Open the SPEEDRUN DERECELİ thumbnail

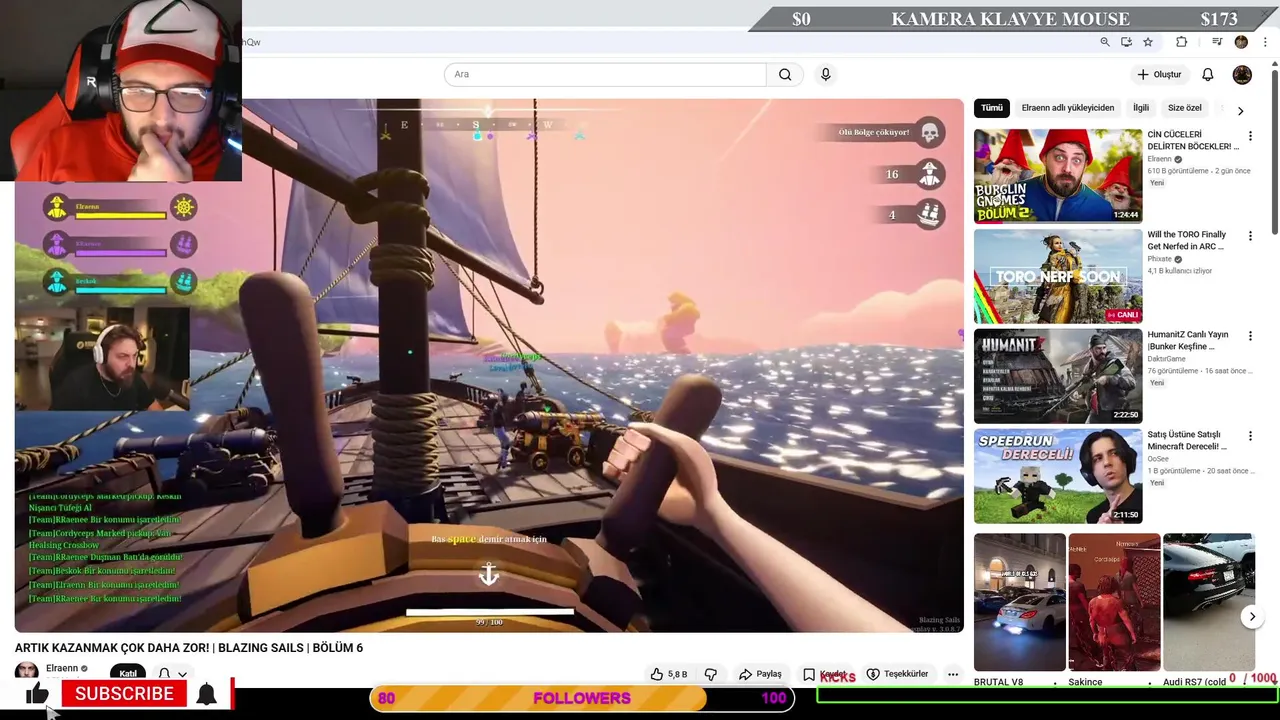1058,476
